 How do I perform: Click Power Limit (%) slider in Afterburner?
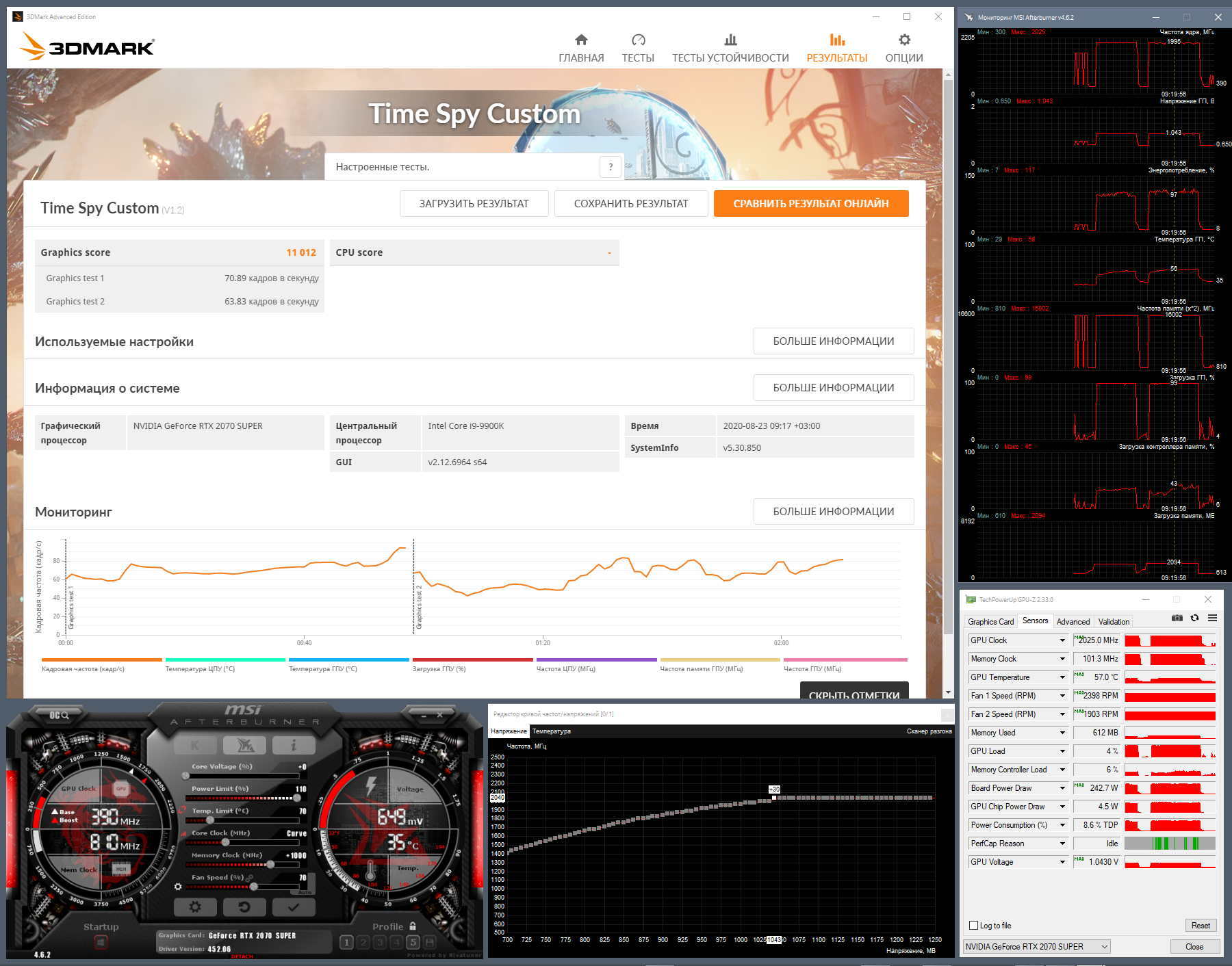[x=243, y=798]
